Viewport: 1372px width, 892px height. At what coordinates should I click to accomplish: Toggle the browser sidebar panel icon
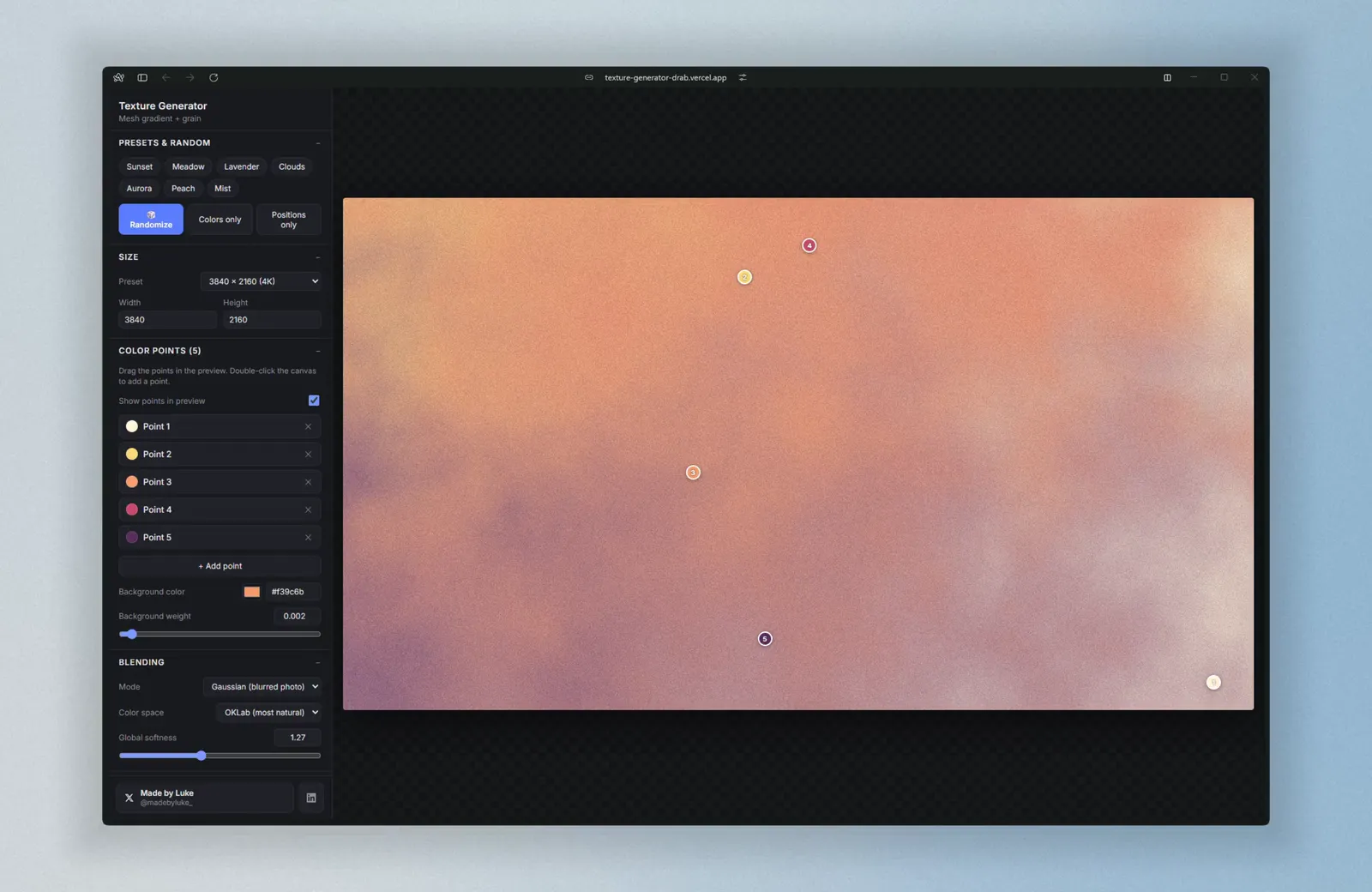[x=142, y=77]
